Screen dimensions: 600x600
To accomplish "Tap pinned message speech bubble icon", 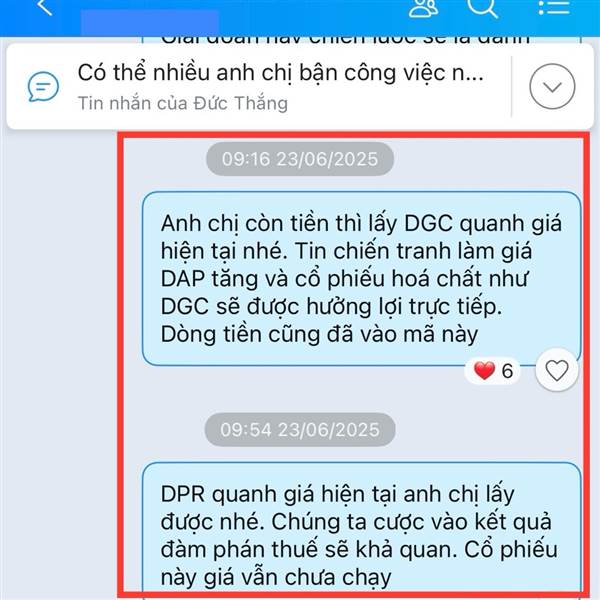I will pyautogui.click(x=43, y=87).
